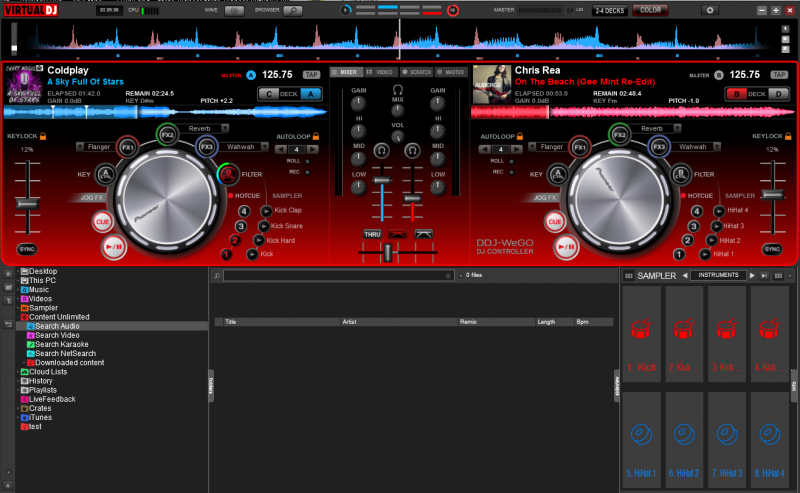Image resolution: width=800 pixels, height=493 pixels.
Task: Activate FX2 button on left deck
Action: 167,135
